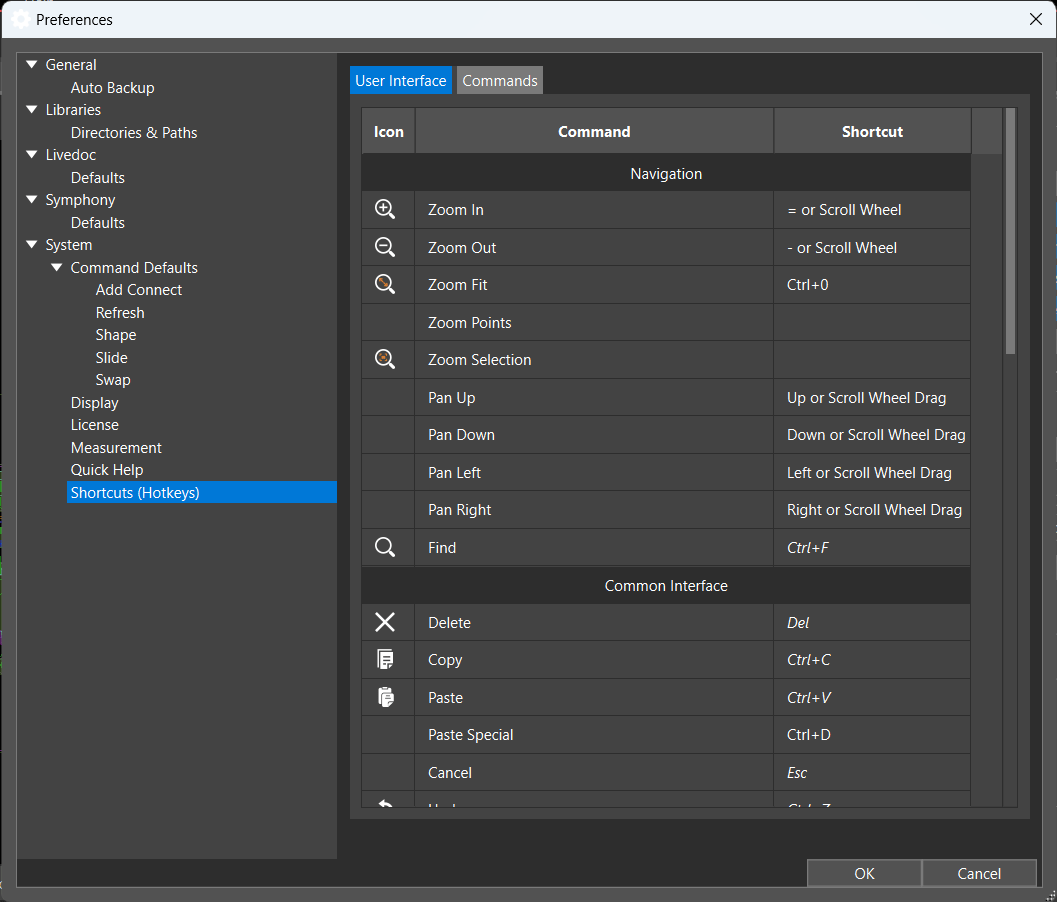Image resolution: width=1057 pixels, height=902 pixels.
Task: Open Directories & Paths settings
Action: pyautogui.click(x=133, y=132)
